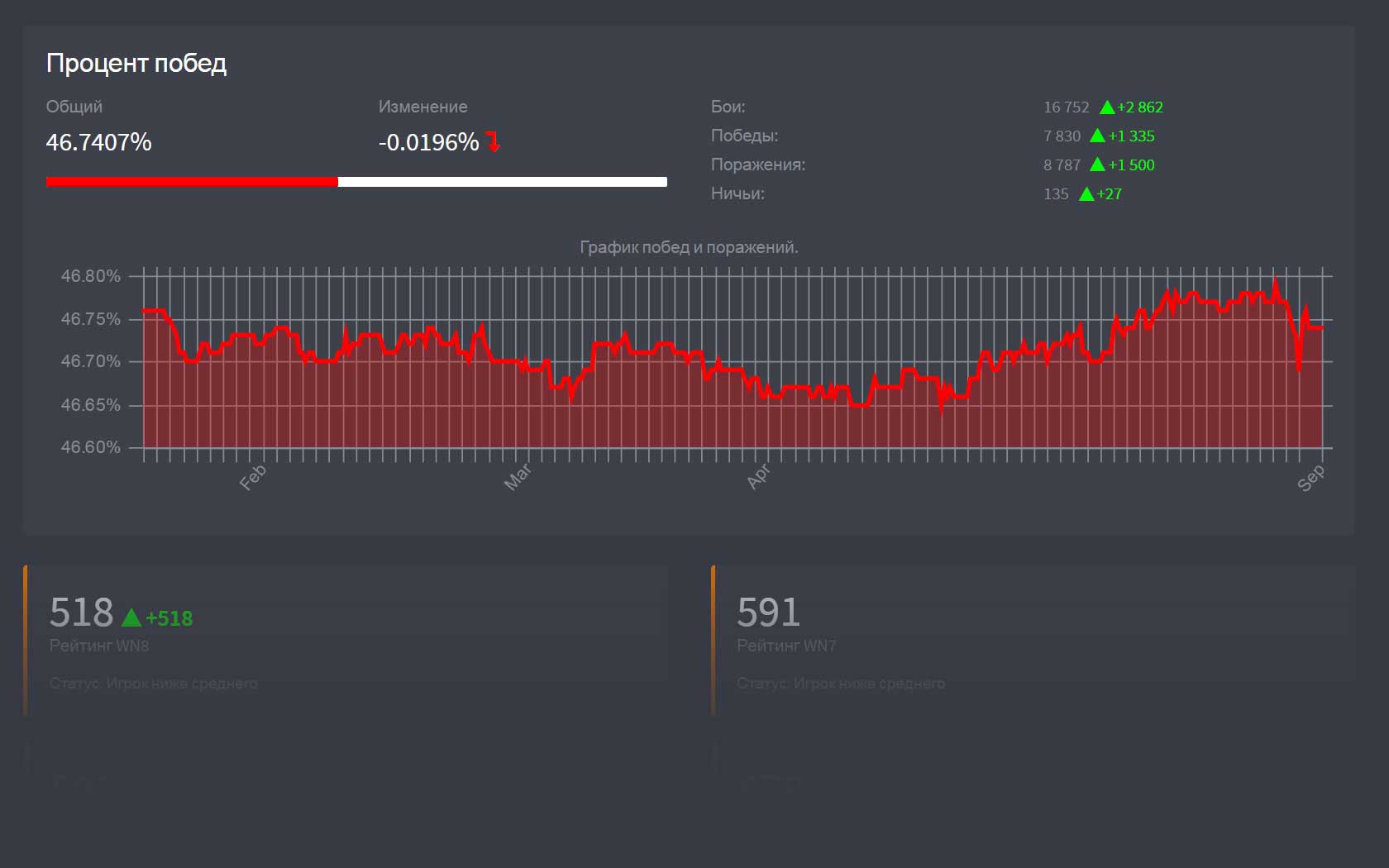Click the green arrow beside losses +1 500
1389x868 pixels.
point(1097,165)
